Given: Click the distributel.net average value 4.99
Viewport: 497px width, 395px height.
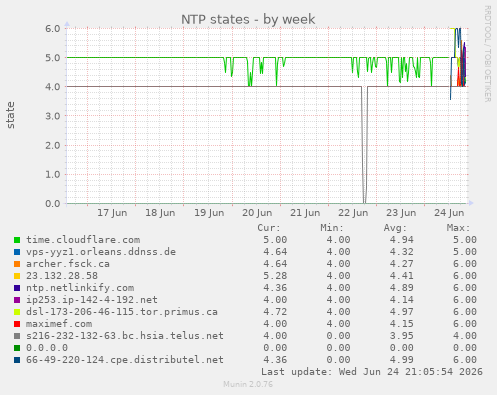Looking at the screenshot, I should 402,360.
